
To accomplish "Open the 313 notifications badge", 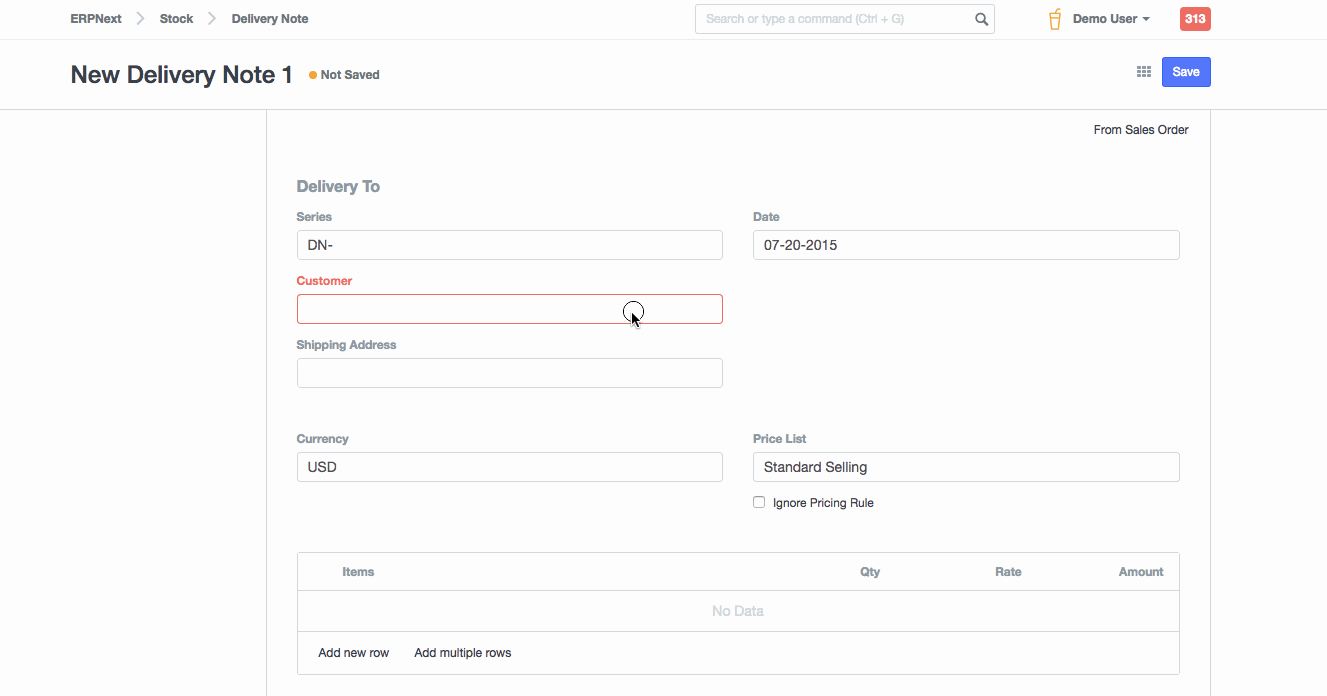I will [x=1195, y=19].
